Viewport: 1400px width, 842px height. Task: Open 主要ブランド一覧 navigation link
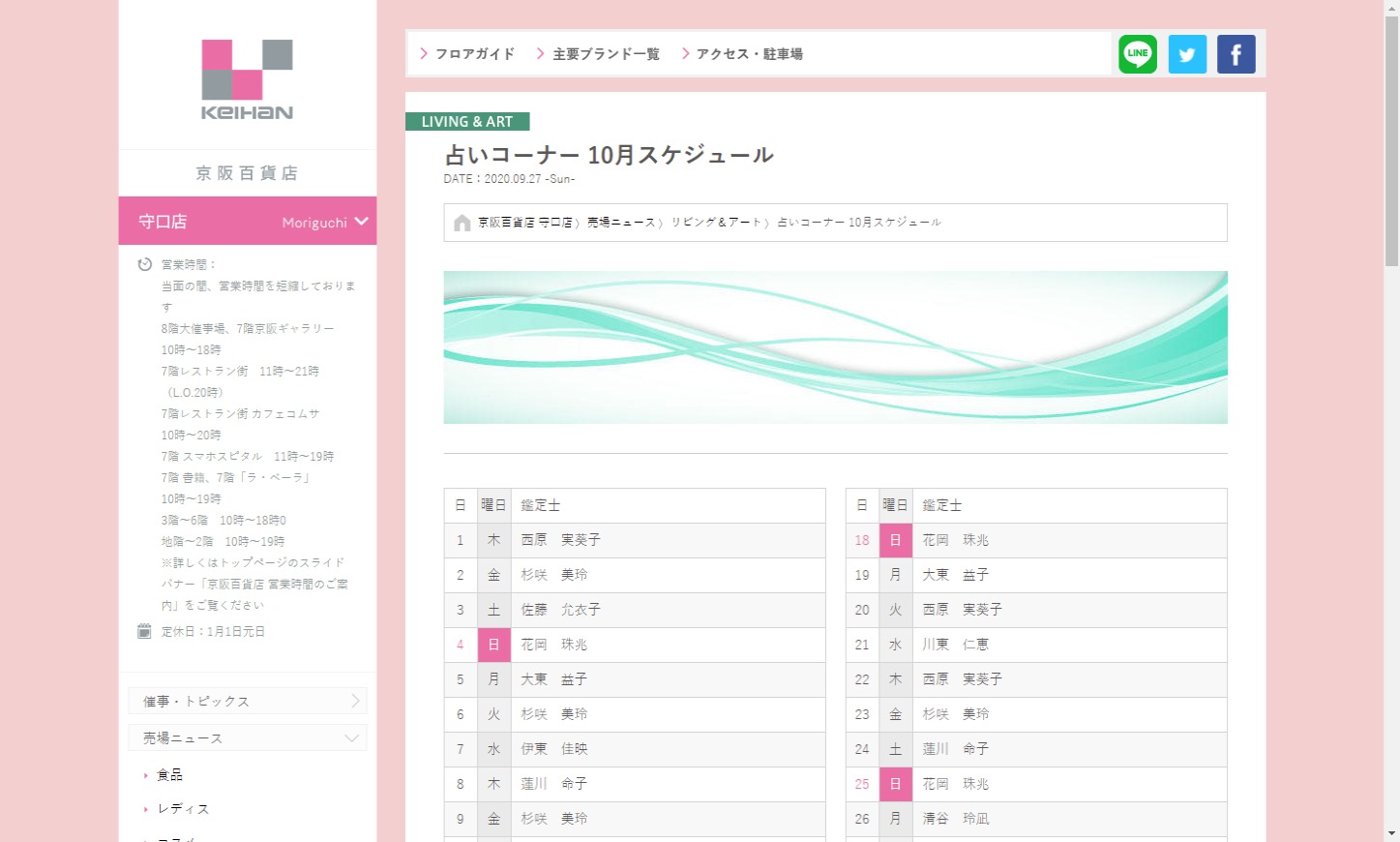598,54
